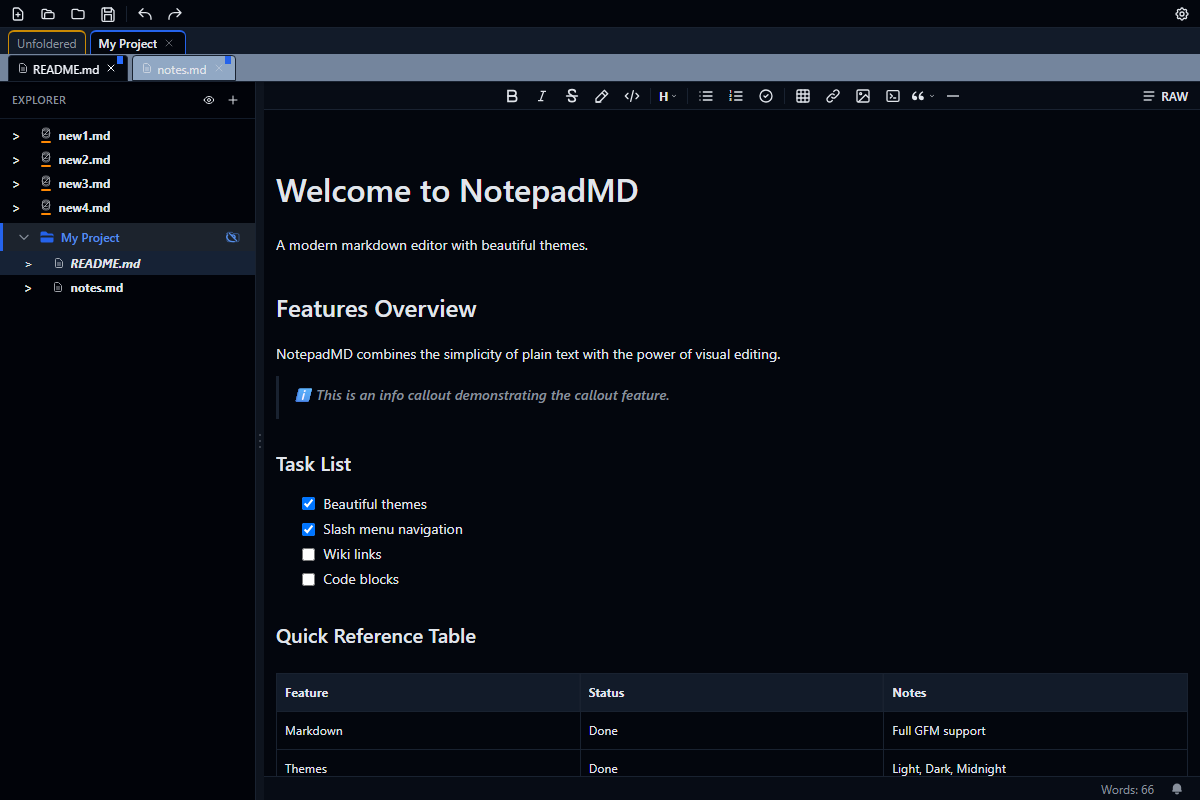Screen dimensions: 1200x800
Task: Expand the README.md tree item
Action: pyautogui.click(x=28, y=263)
